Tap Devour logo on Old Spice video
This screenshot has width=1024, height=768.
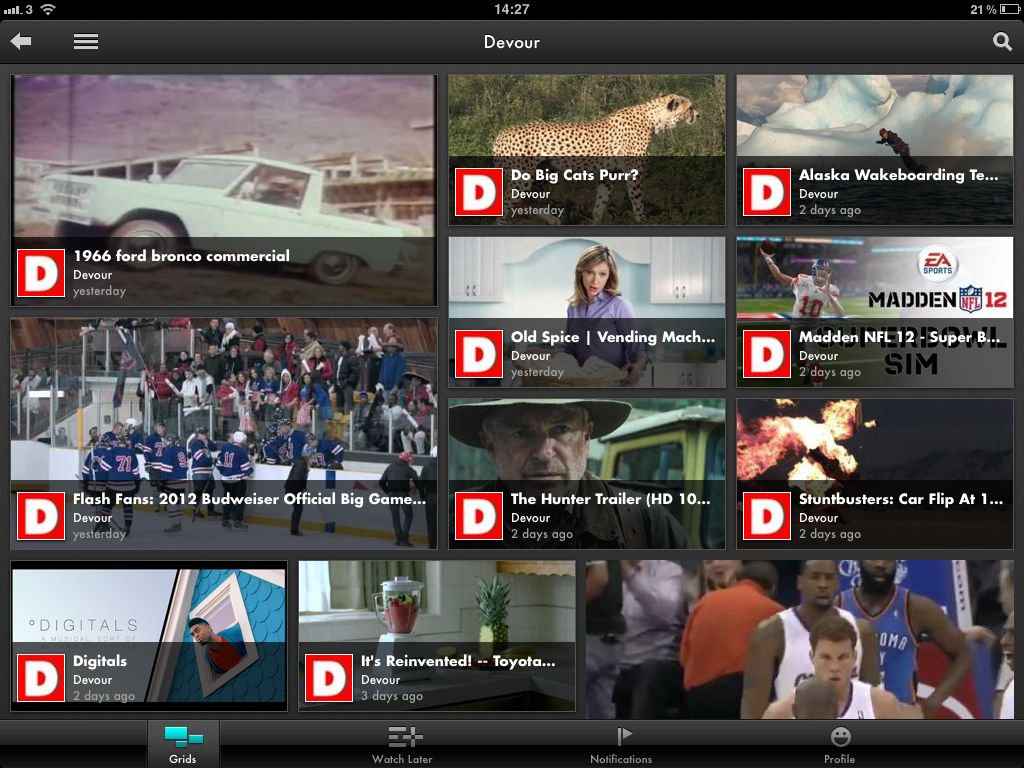pos(478,354)
